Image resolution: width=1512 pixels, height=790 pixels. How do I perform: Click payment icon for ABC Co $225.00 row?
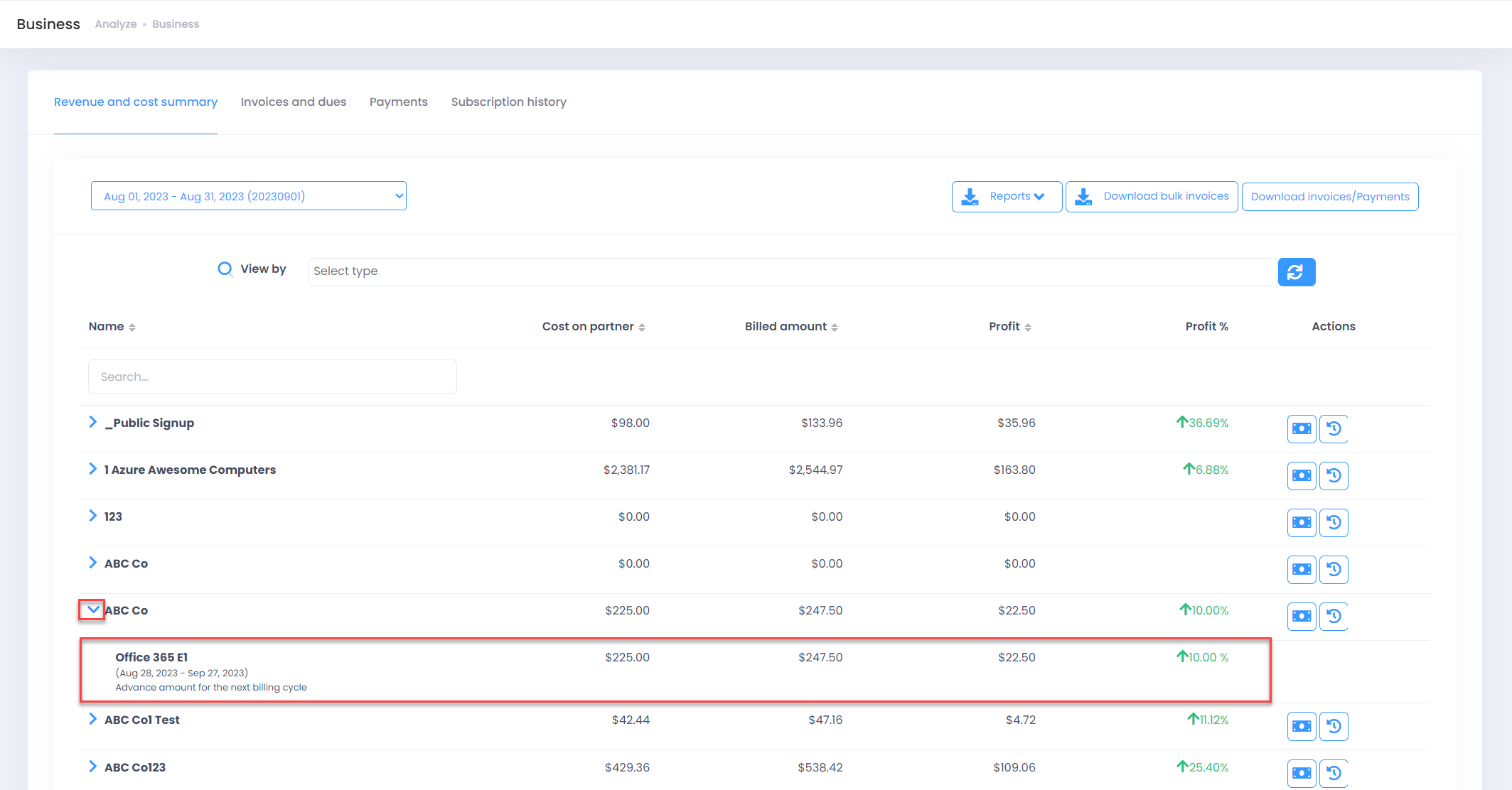click(1302, 616)
